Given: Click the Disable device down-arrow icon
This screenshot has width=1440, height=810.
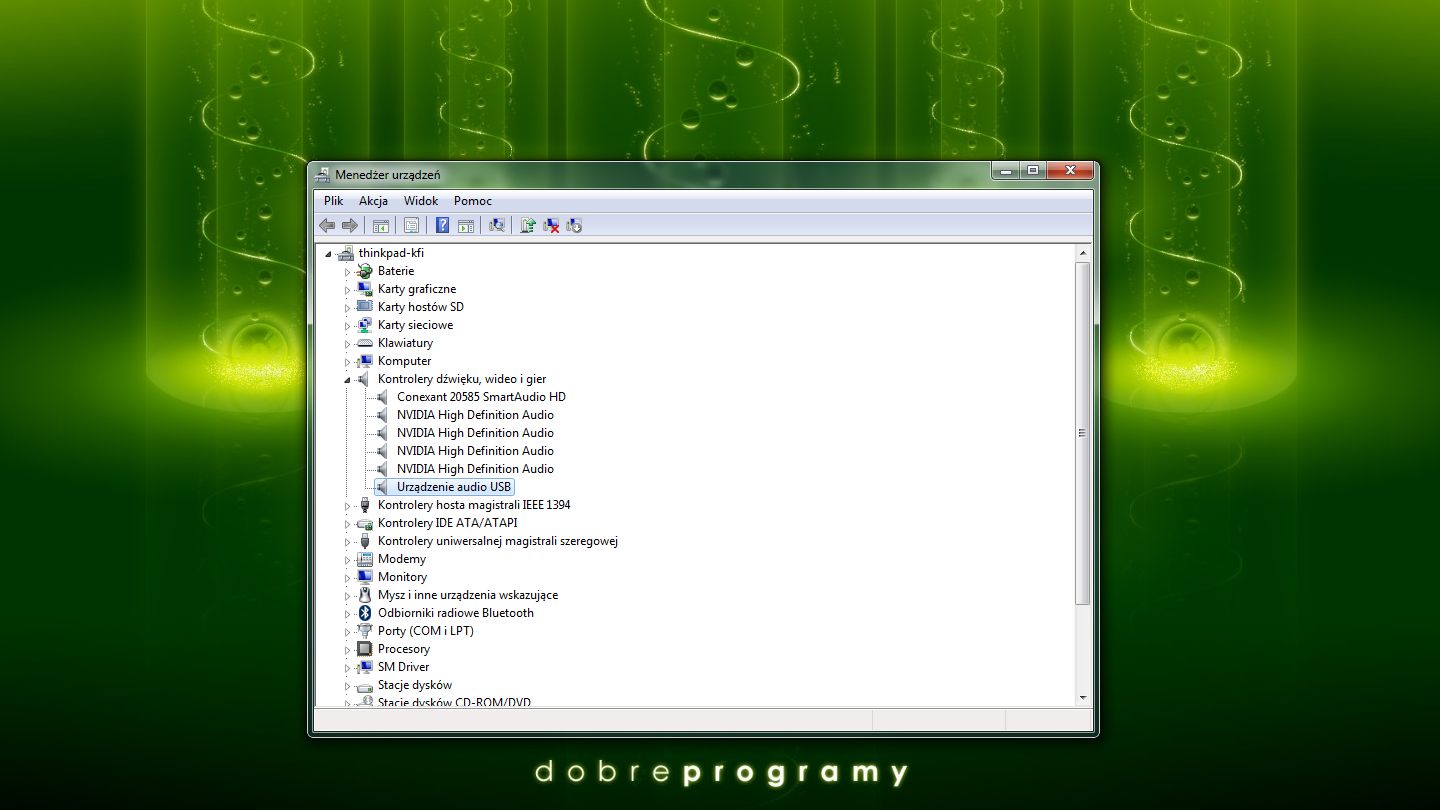Looking at the screenshot, I should (x=574, y=226).
